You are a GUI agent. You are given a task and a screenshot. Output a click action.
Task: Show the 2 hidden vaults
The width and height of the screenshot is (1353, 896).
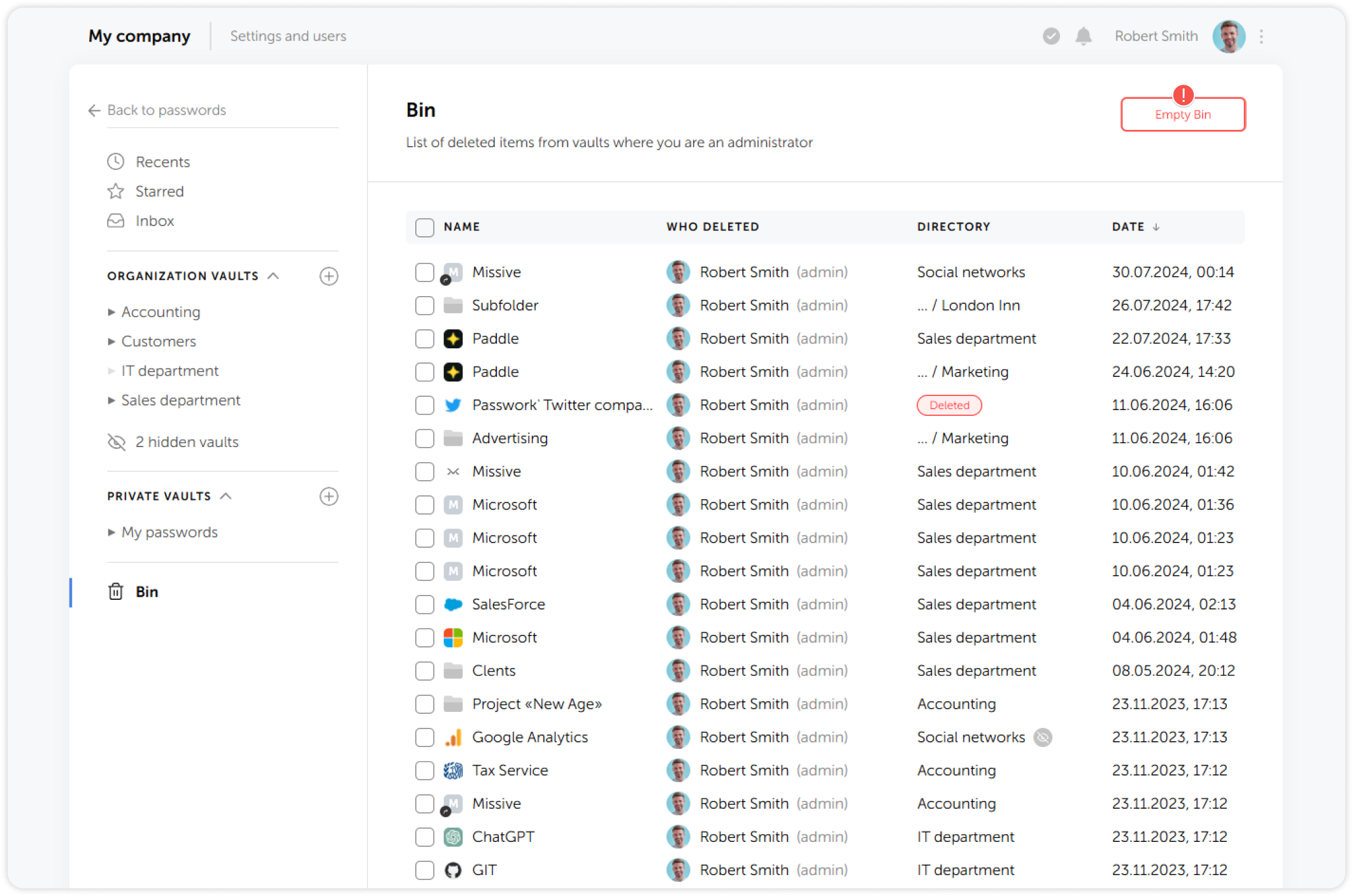pos(186,442)
